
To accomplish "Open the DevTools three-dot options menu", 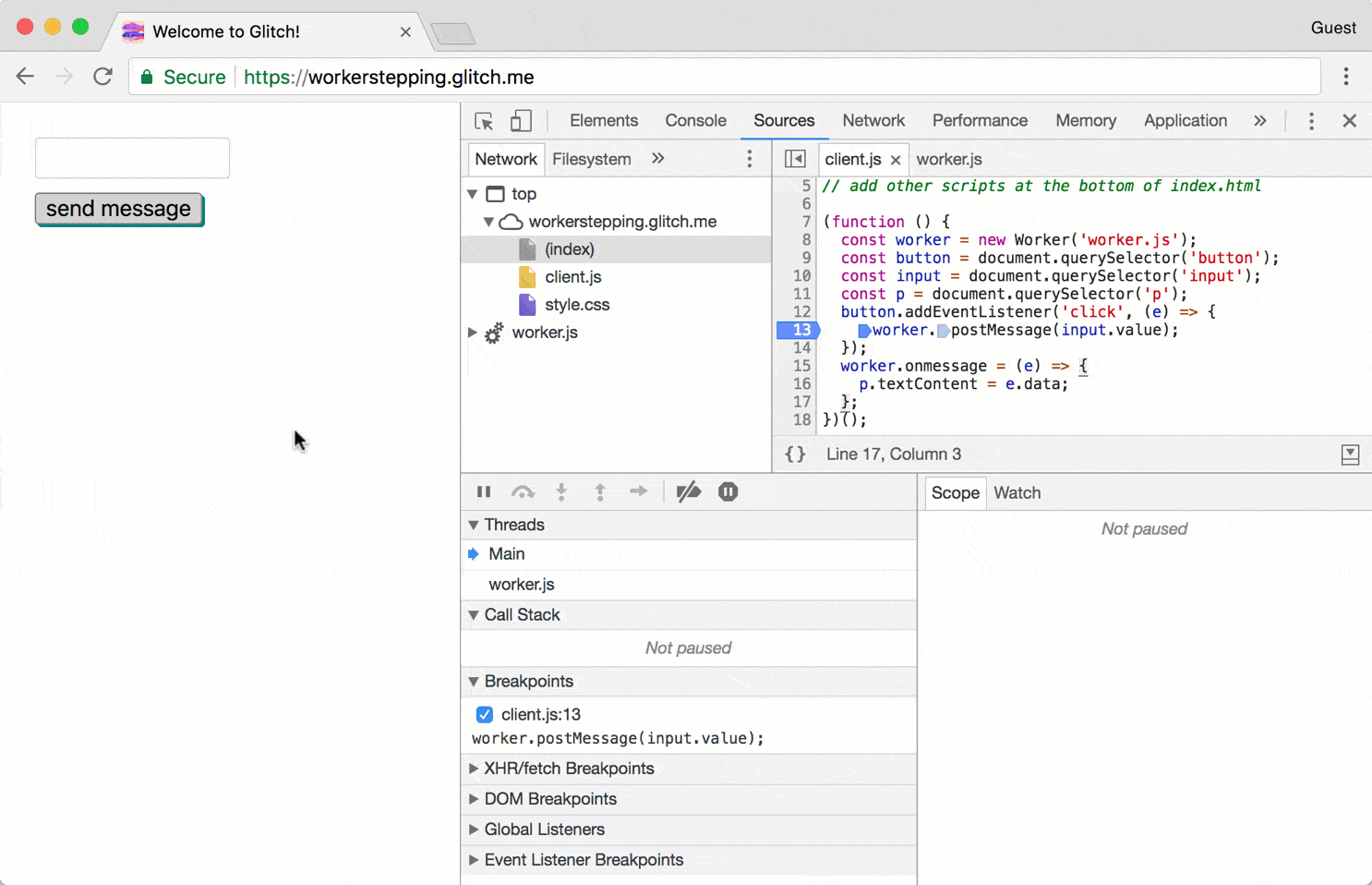I will pyautogui.click(x=1311, y=120).
